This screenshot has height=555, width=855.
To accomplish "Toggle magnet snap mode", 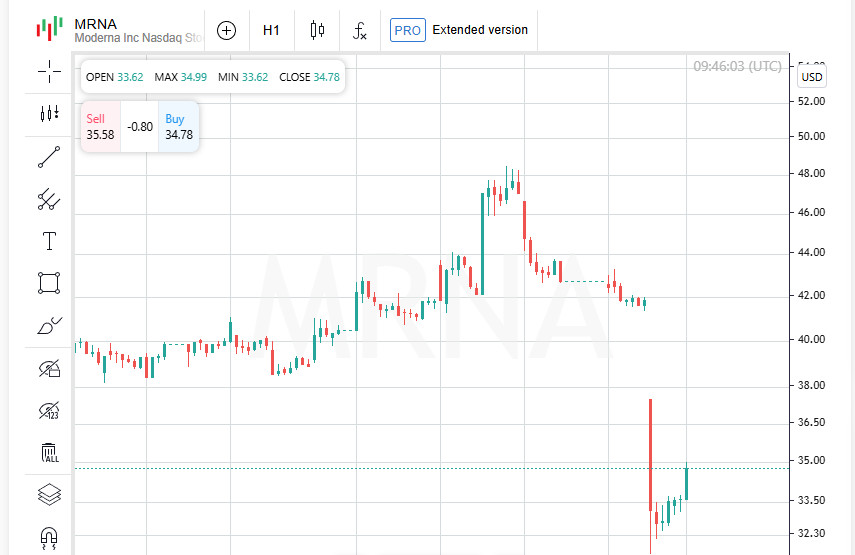I will (x=49, y=538).
